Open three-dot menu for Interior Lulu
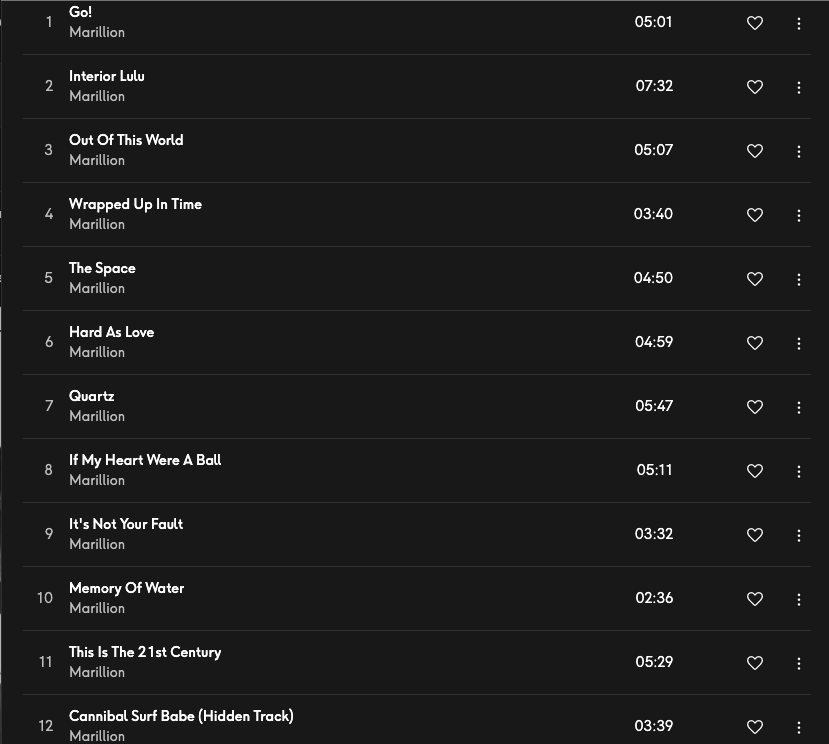The image size is (829, 744). [799, 87]
